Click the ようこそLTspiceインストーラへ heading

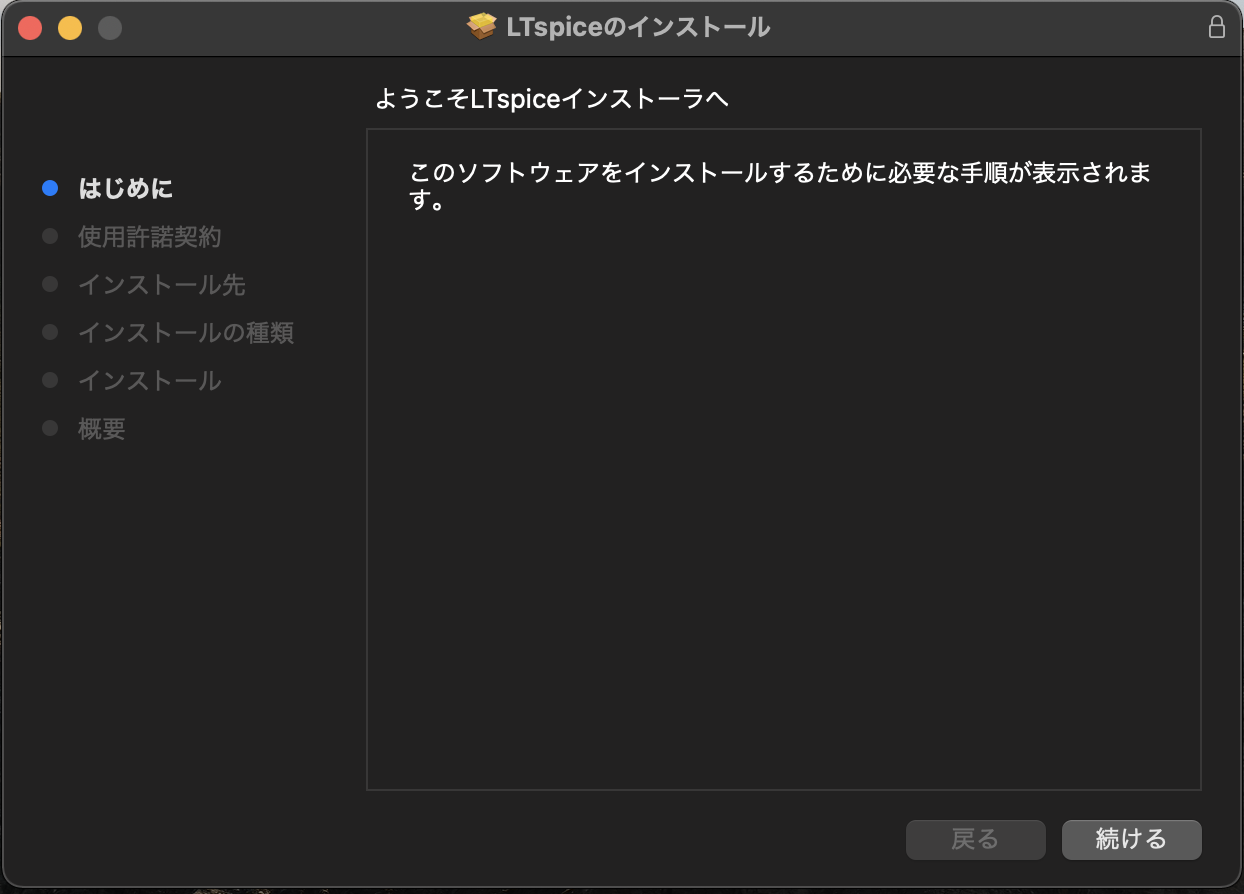point(552,99)
